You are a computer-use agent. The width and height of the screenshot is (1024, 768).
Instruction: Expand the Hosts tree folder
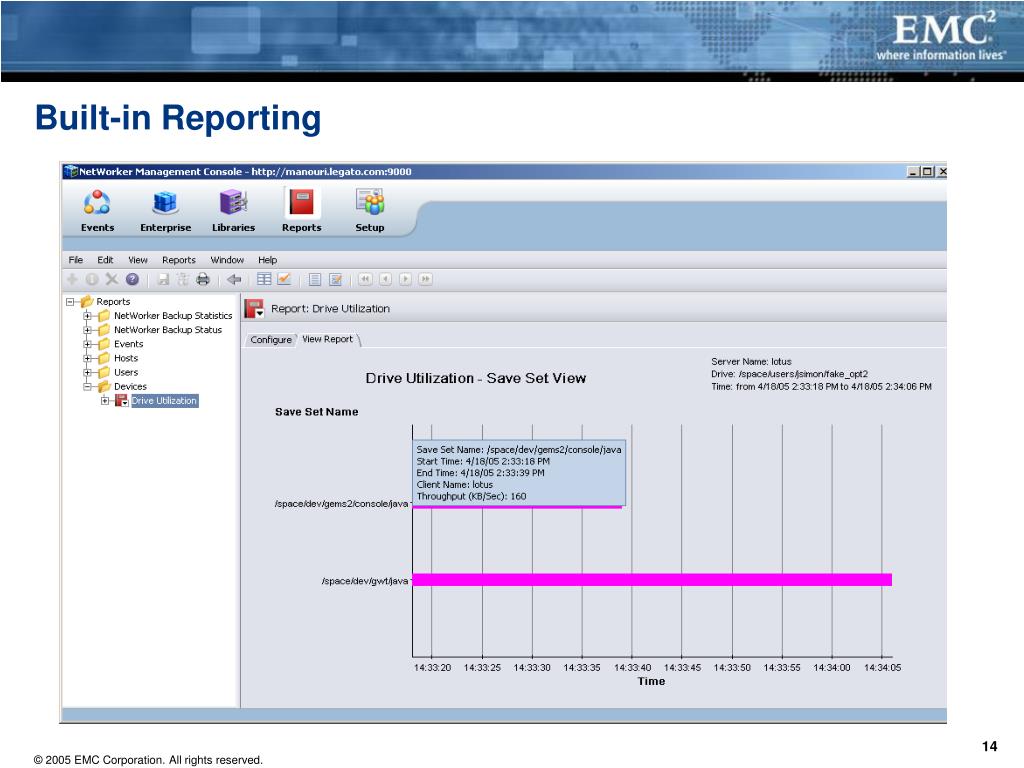87,359
